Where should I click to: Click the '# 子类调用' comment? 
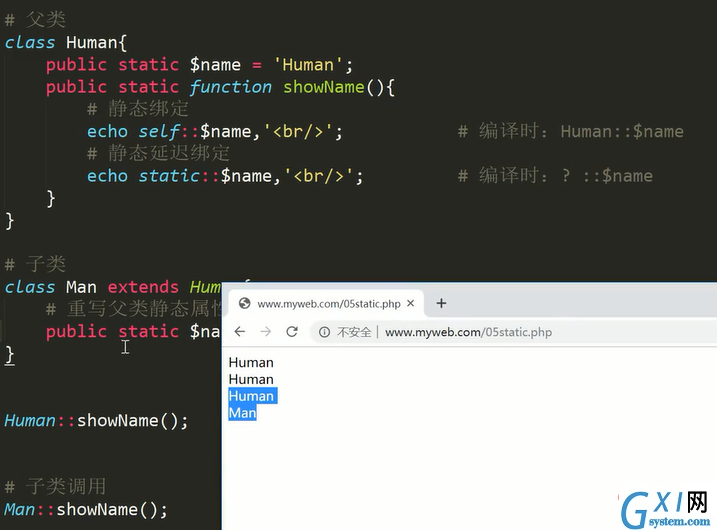[x=55, y=487]
